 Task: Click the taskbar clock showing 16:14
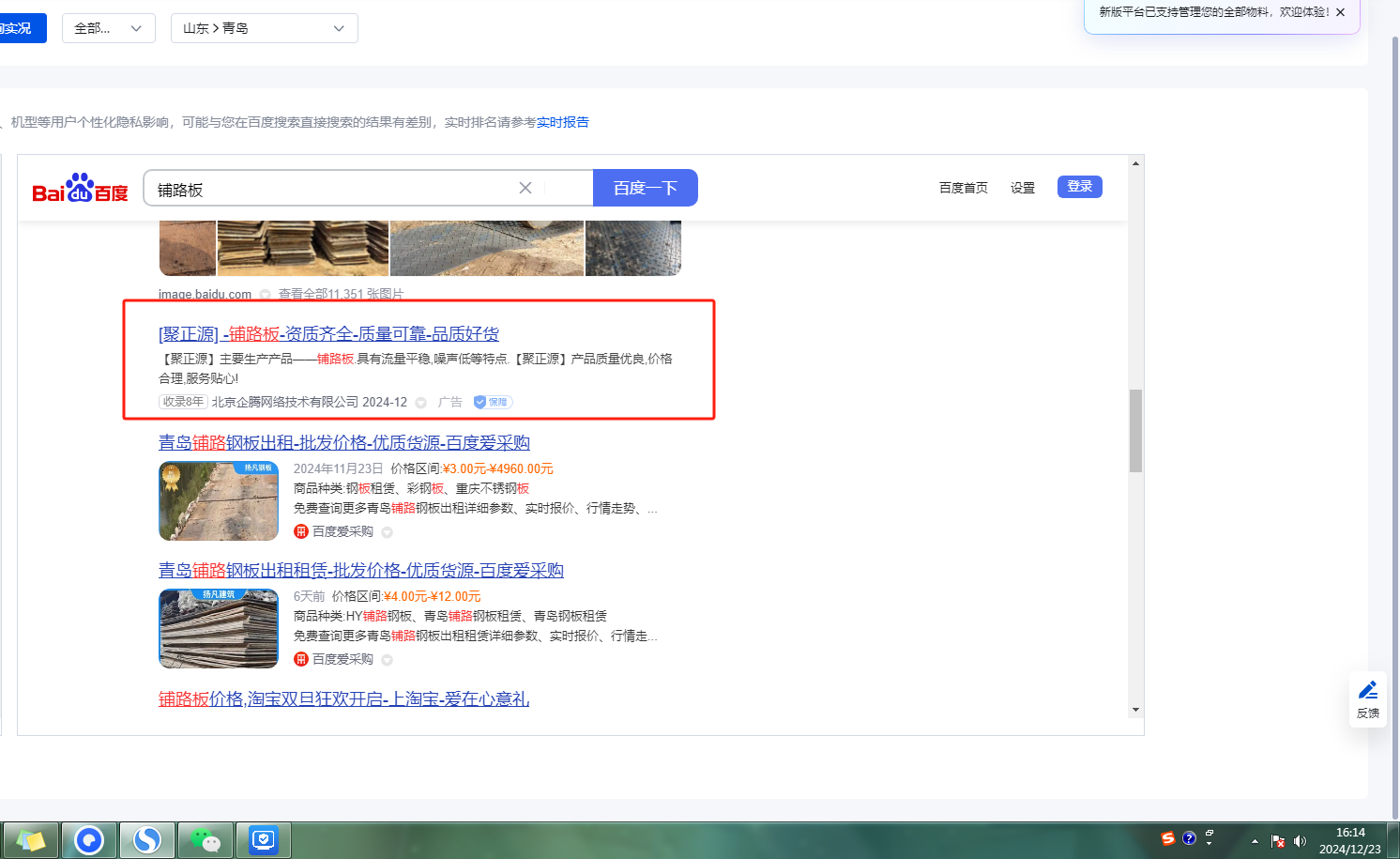1350,840
